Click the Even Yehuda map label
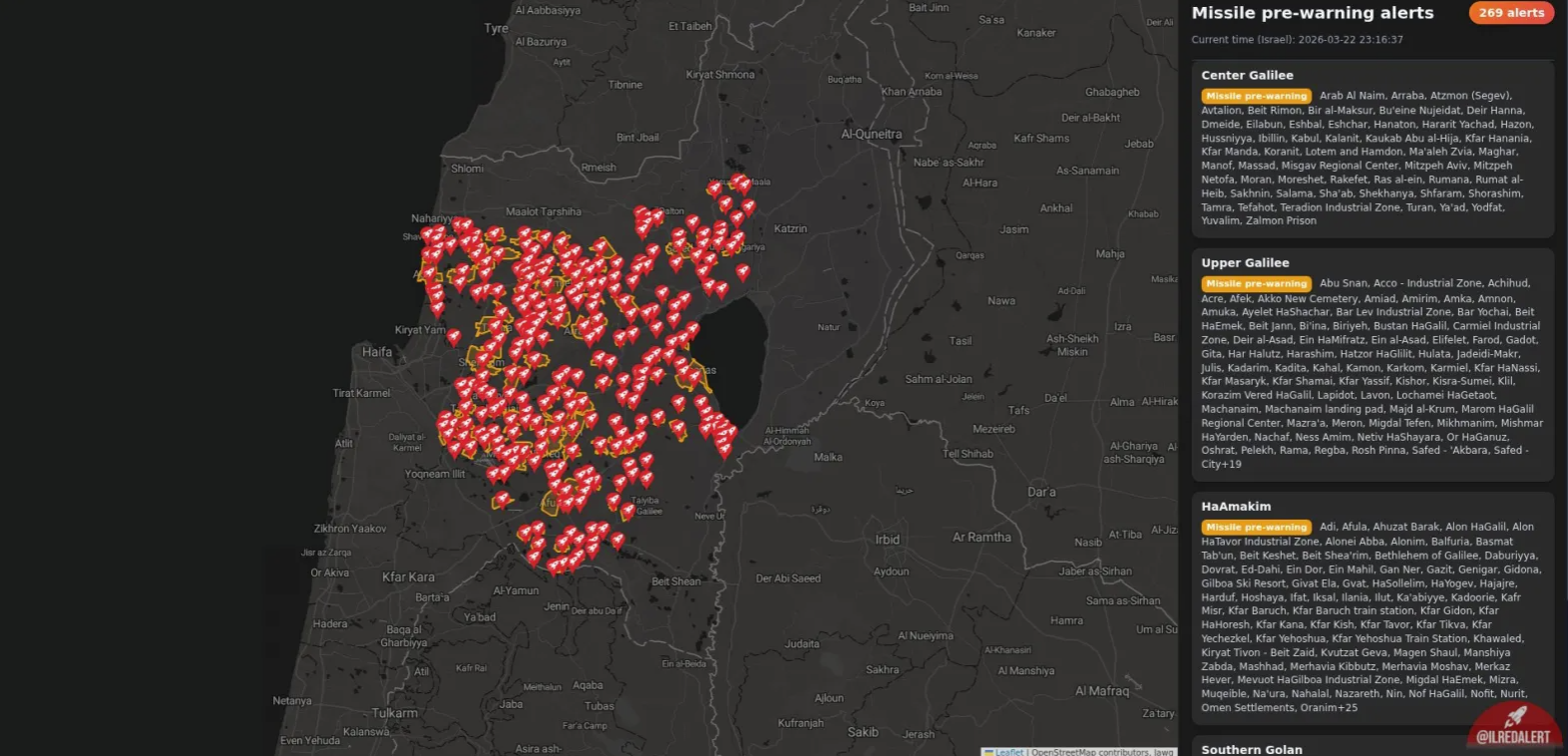The height and width of the screenshot is (756, 1568). point(310,741)
